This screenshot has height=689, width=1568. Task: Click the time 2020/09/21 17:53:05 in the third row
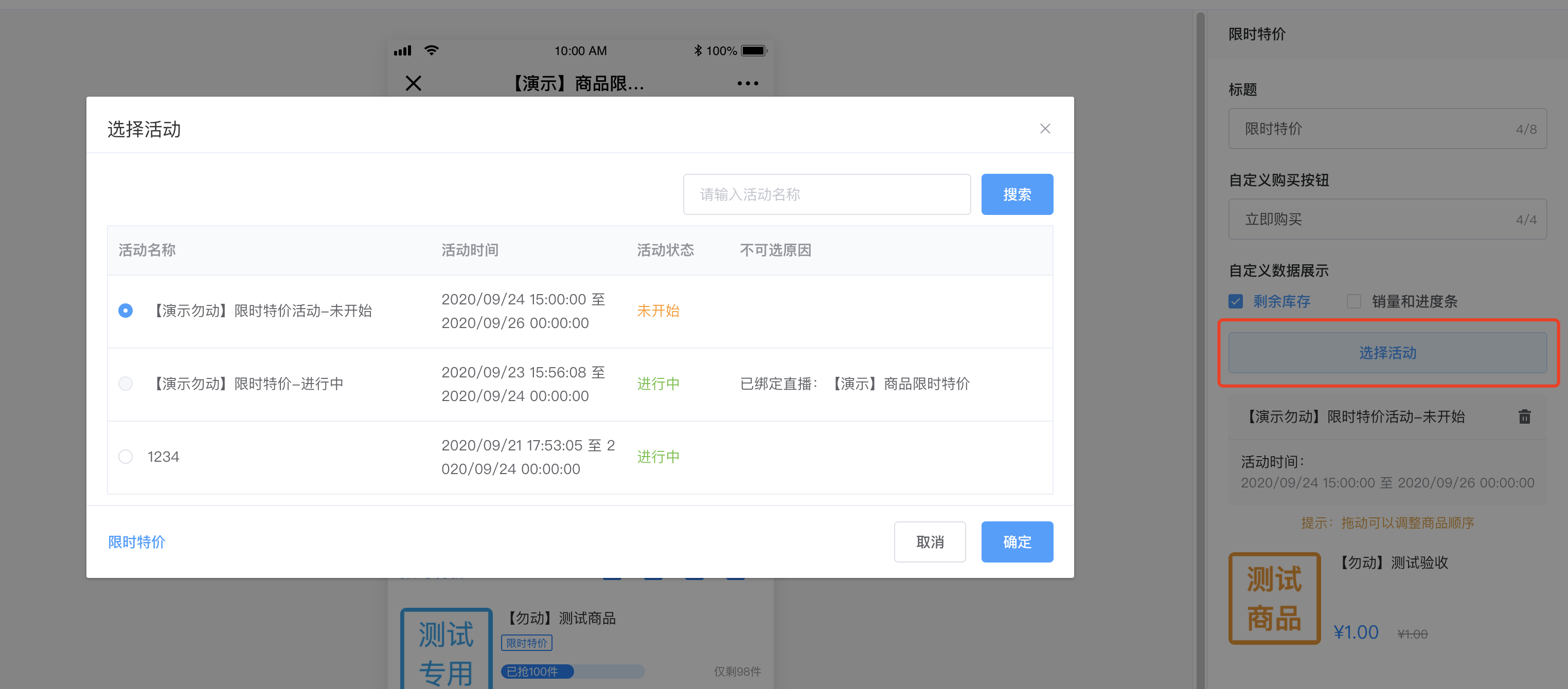[511, 445]
